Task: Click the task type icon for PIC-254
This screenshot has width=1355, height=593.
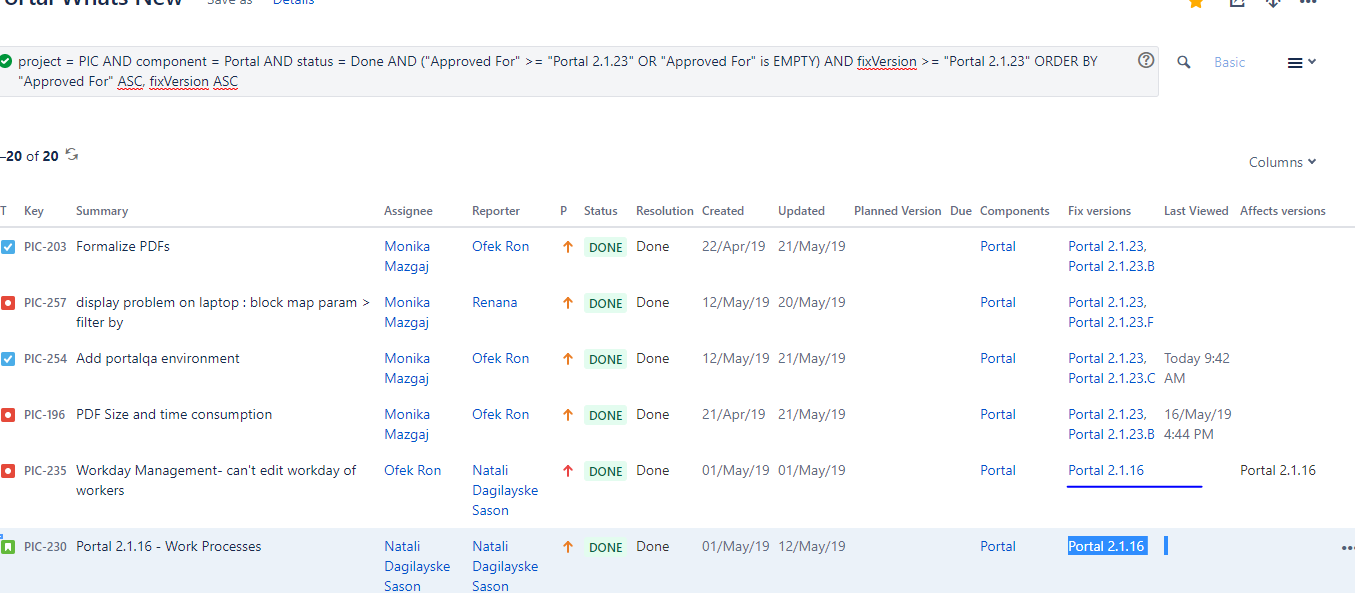Action: click(x=8, y=359)
